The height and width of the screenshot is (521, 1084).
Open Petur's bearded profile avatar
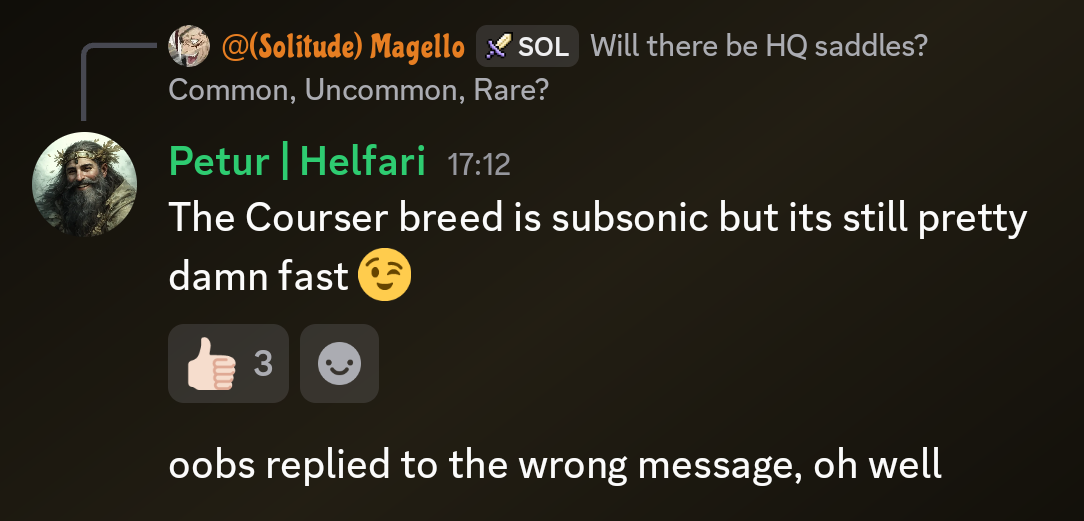click(x=84, y=184)
